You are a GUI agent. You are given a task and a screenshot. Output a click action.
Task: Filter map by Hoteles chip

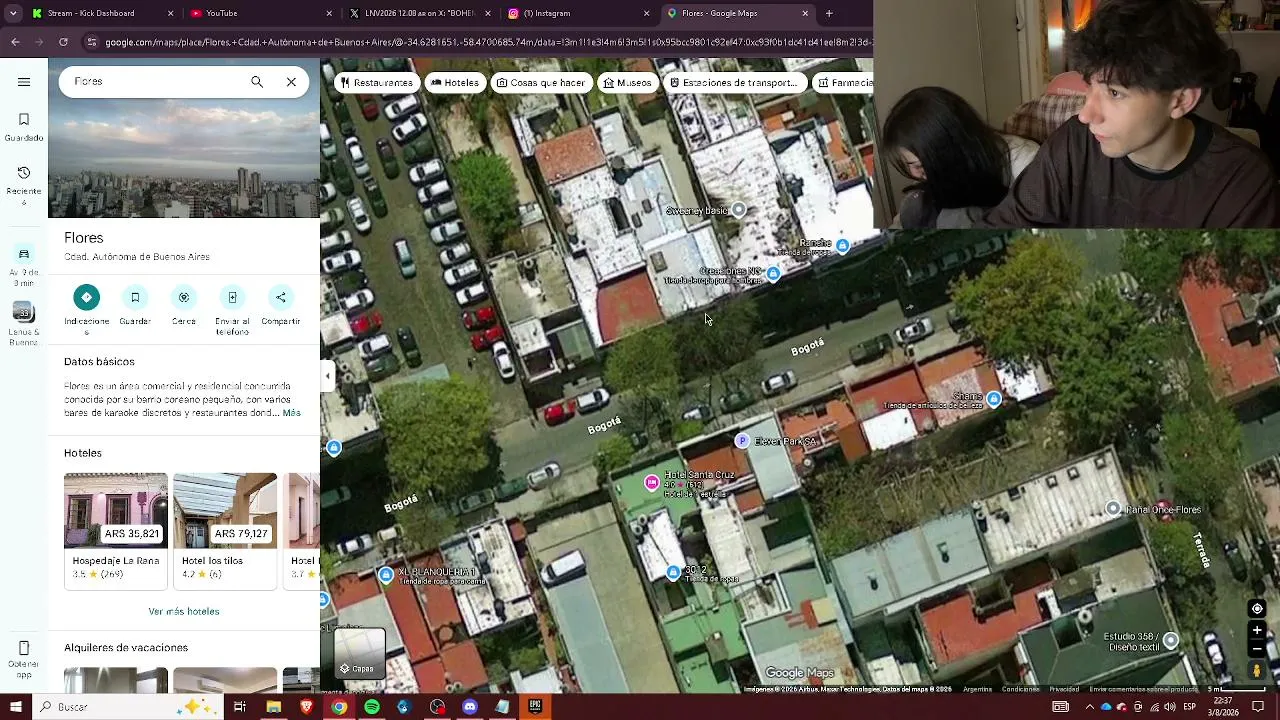click(x=455, y=83)
